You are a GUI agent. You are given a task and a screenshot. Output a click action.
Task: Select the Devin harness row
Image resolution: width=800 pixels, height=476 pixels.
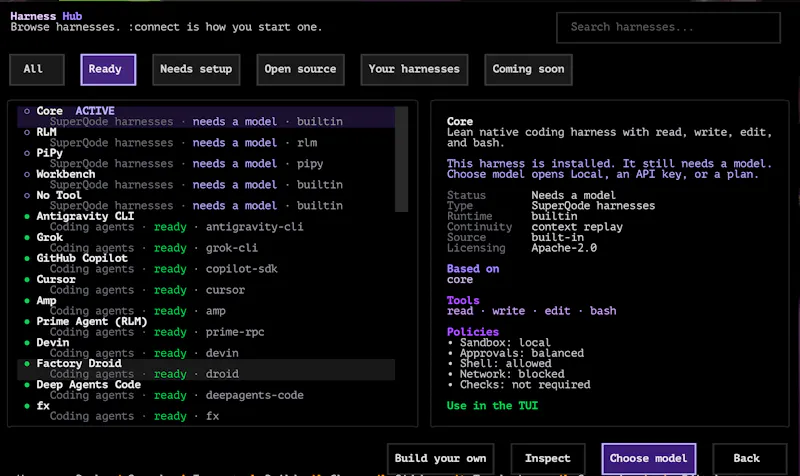pyautogui.click(x=206, y=347)
